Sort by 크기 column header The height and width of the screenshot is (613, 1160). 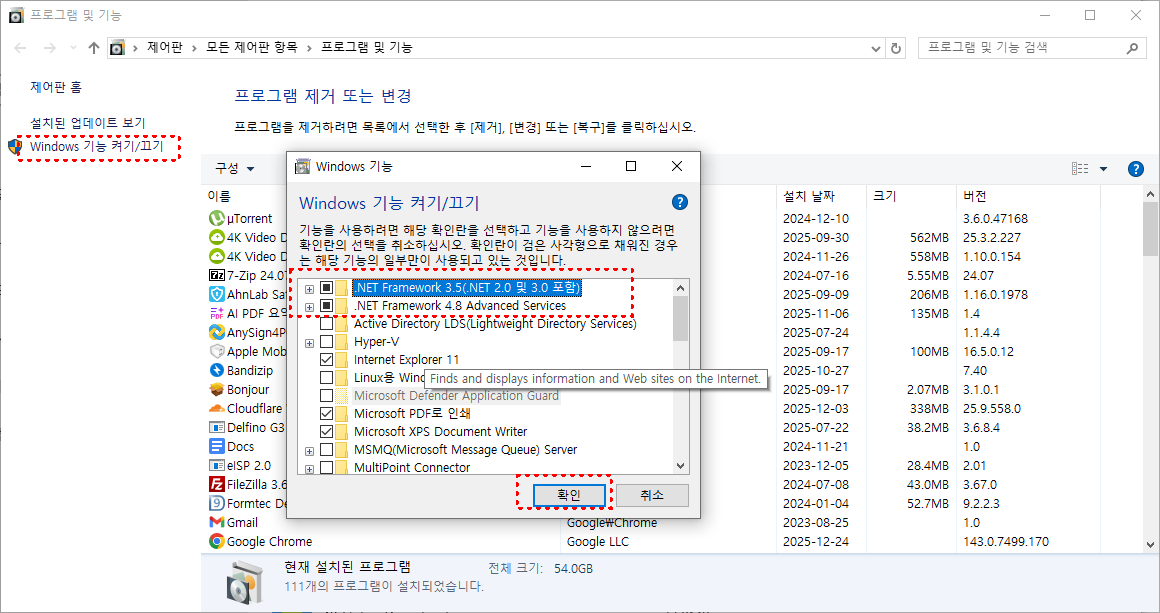[884, 196]
